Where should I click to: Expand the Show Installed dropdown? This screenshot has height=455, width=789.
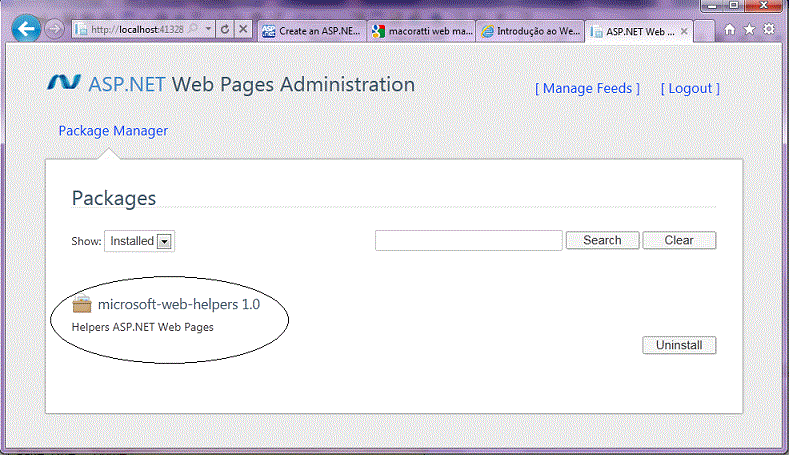coord(139,241)
